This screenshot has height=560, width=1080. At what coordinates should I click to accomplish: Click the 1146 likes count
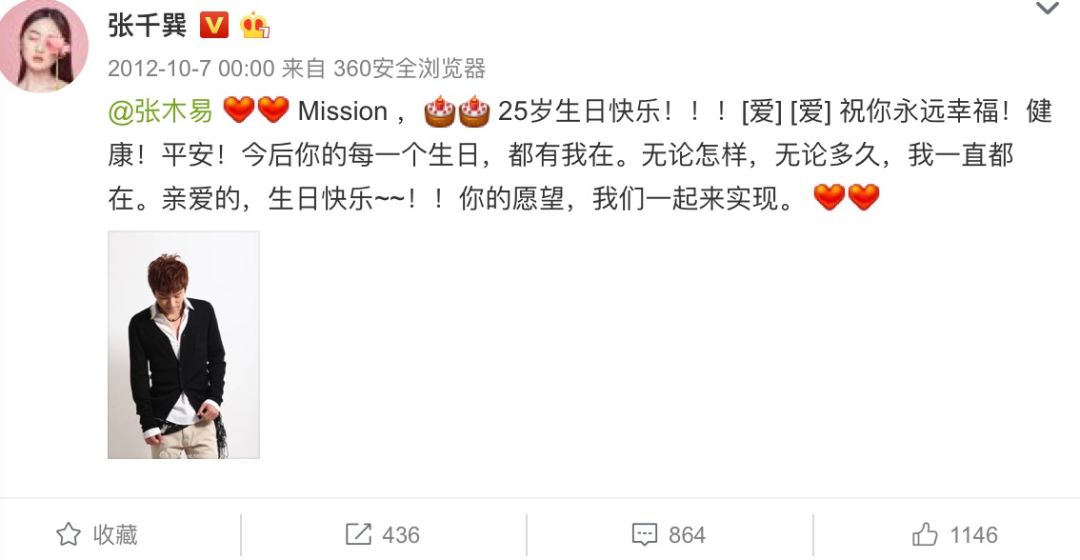click(973, 535)
